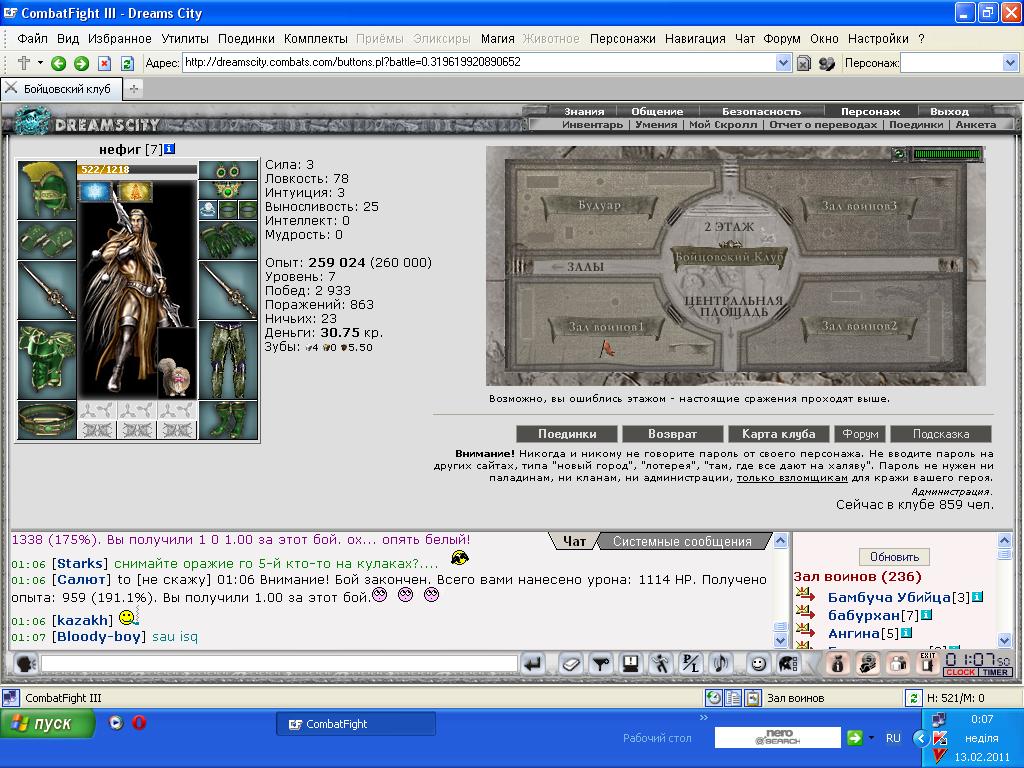Open the Поединки menu in menu bar

click(x=246, y=39)
